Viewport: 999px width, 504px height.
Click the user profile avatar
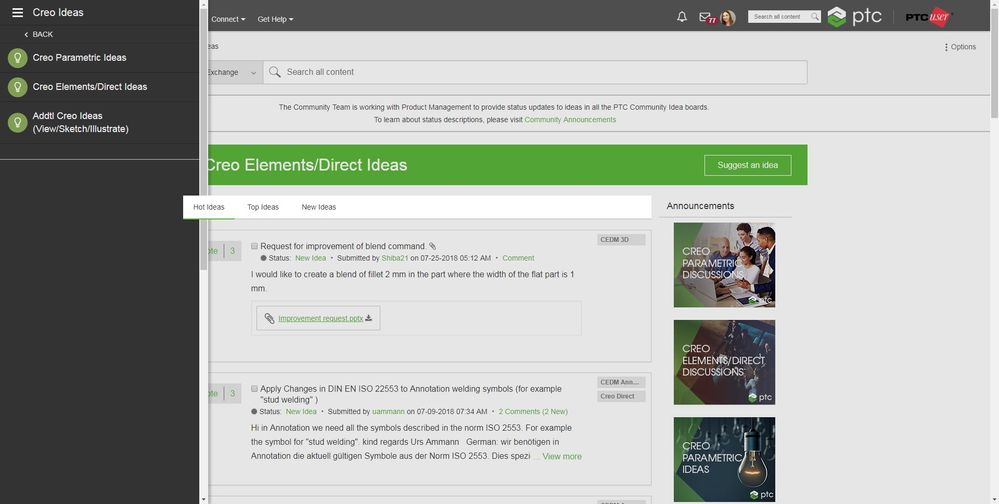(x=728, y=18)
